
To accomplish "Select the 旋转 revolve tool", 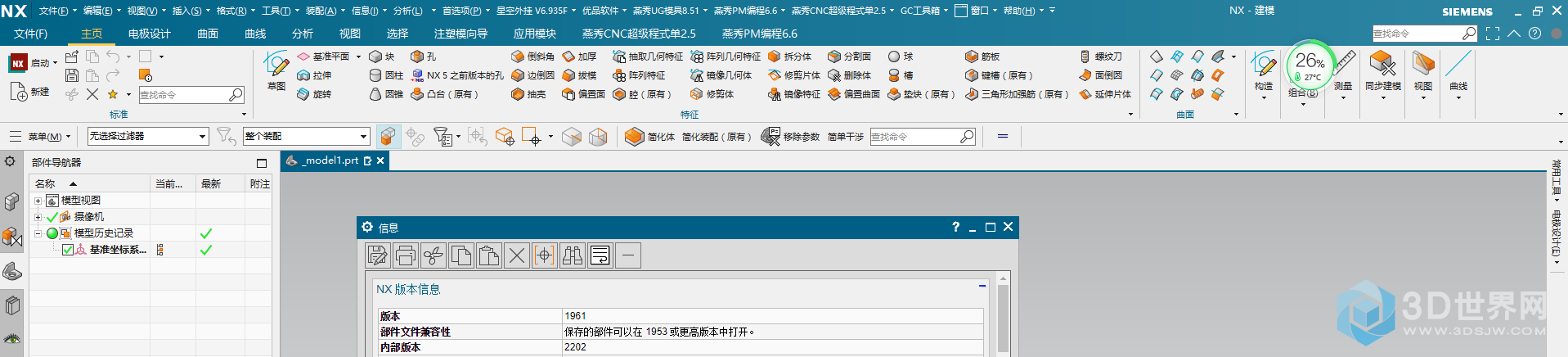I will pyautogui.click(x=314, y=94).
